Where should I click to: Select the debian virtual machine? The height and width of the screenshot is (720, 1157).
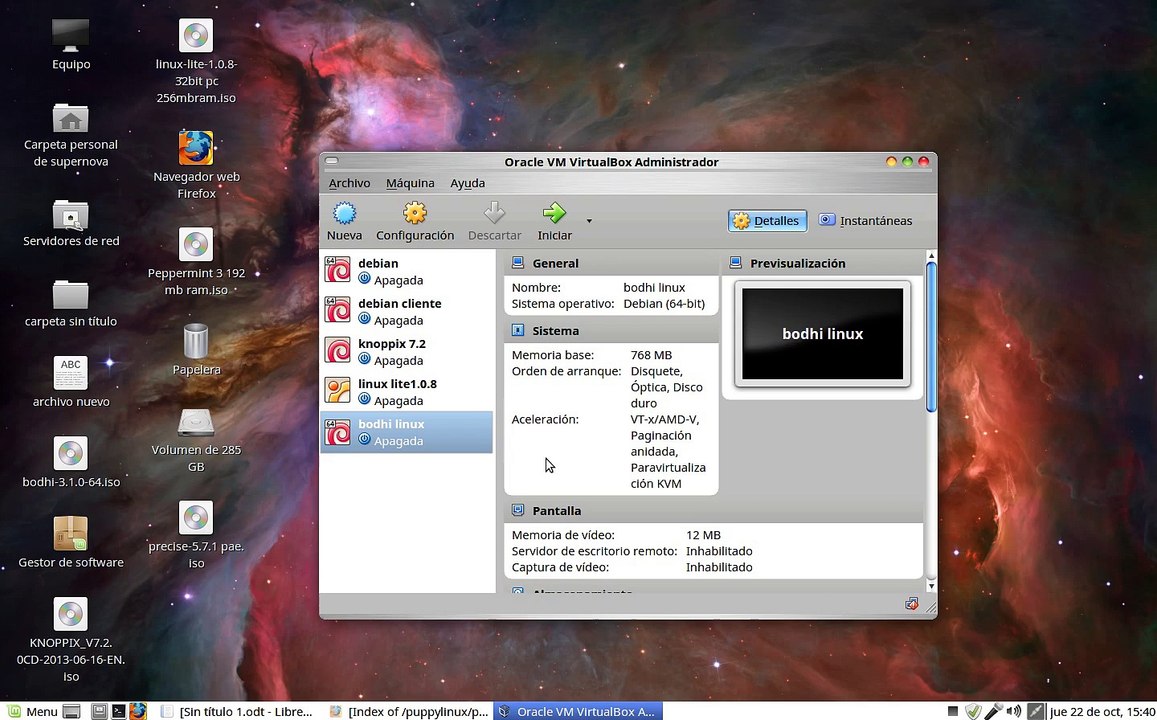tap(407, 271)
